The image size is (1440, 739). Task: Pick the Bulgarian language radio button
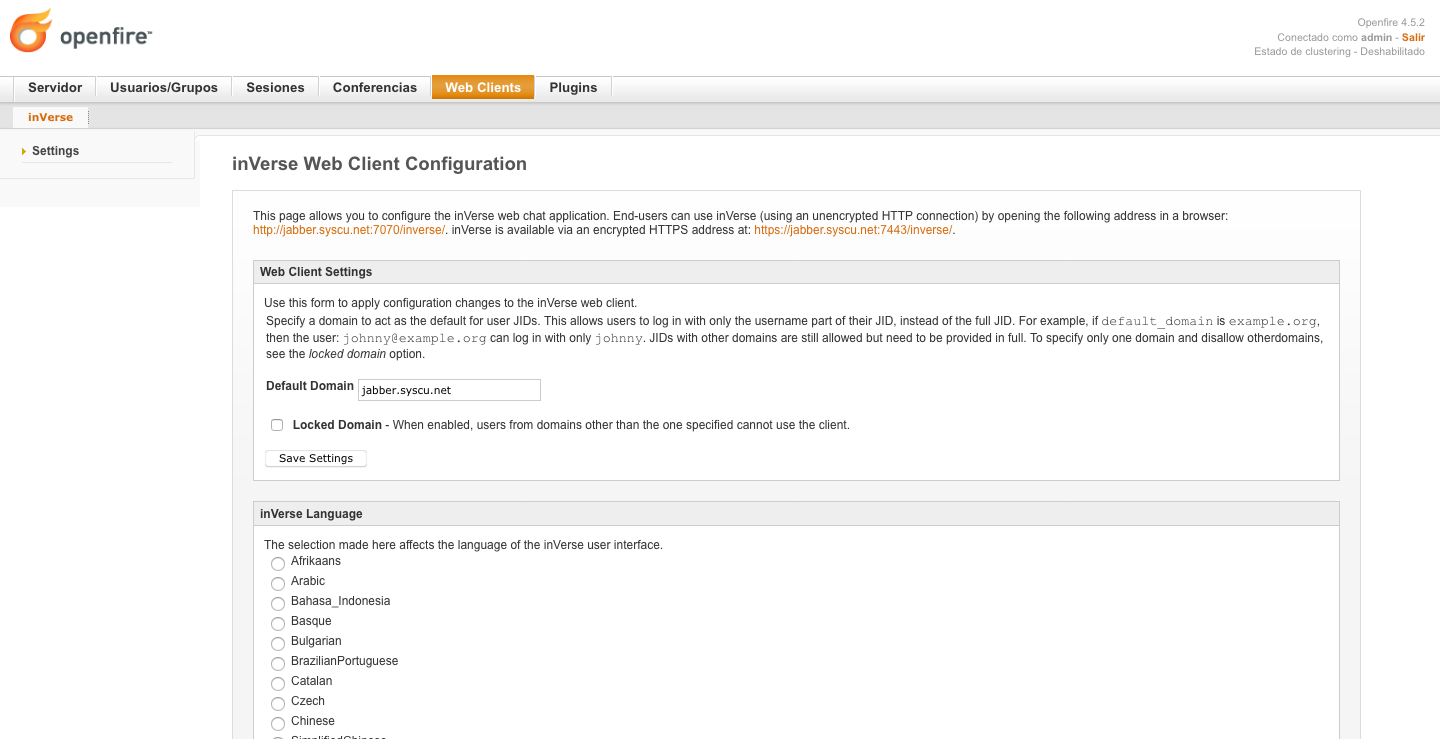pos(278,643)
